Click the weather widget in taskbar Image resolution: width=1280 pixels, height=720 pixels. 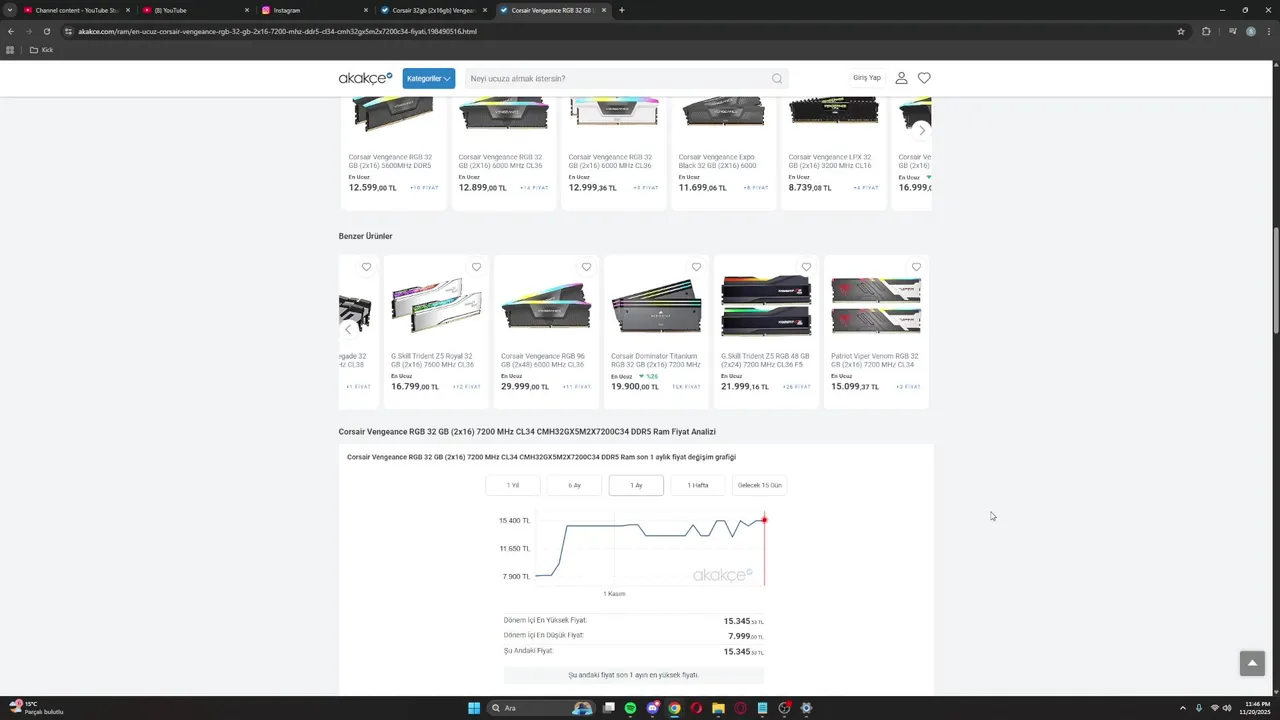(36, 708)
